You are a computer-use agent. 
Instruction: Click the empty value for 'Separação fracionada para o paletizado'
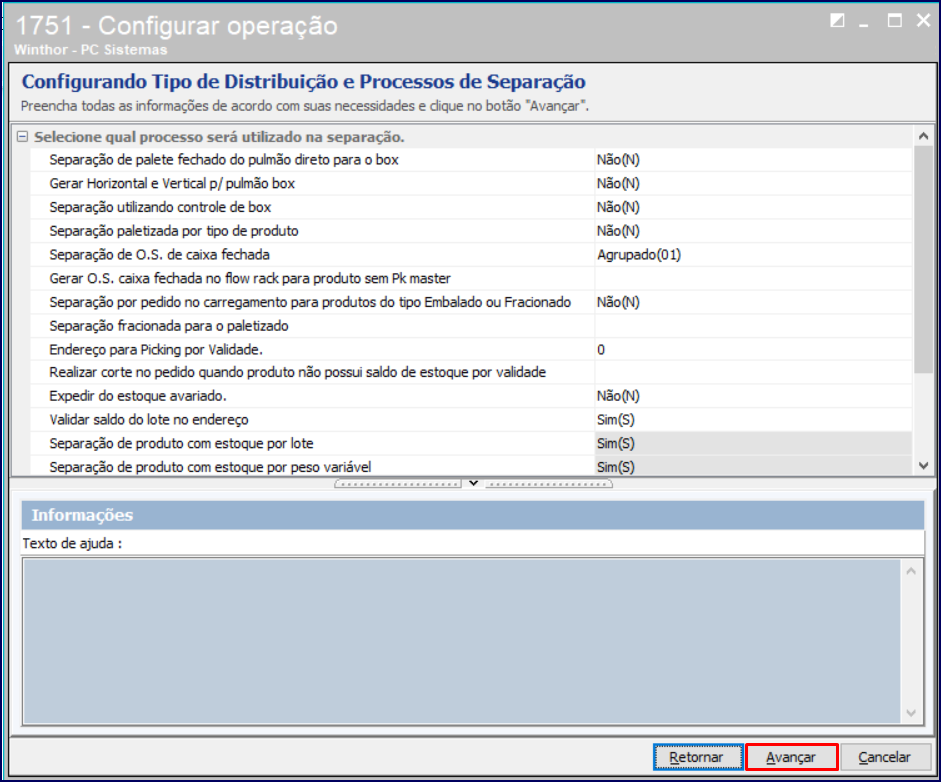(x=753, y=326)
